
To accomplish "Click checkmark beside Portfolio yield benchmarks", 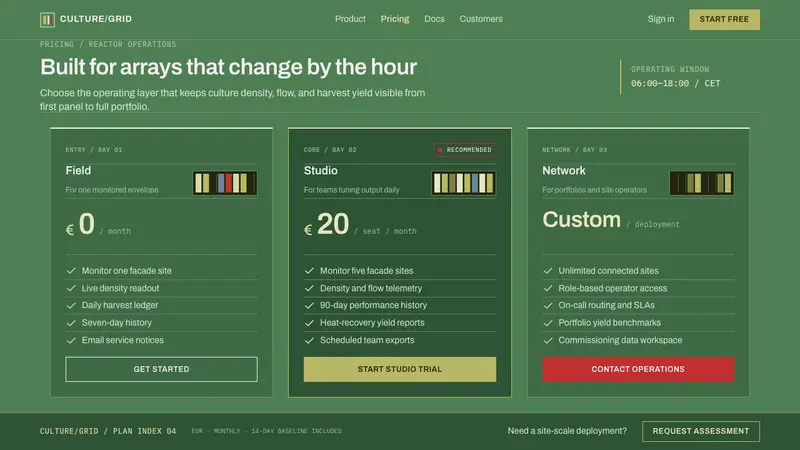I will tap(548, 323).
